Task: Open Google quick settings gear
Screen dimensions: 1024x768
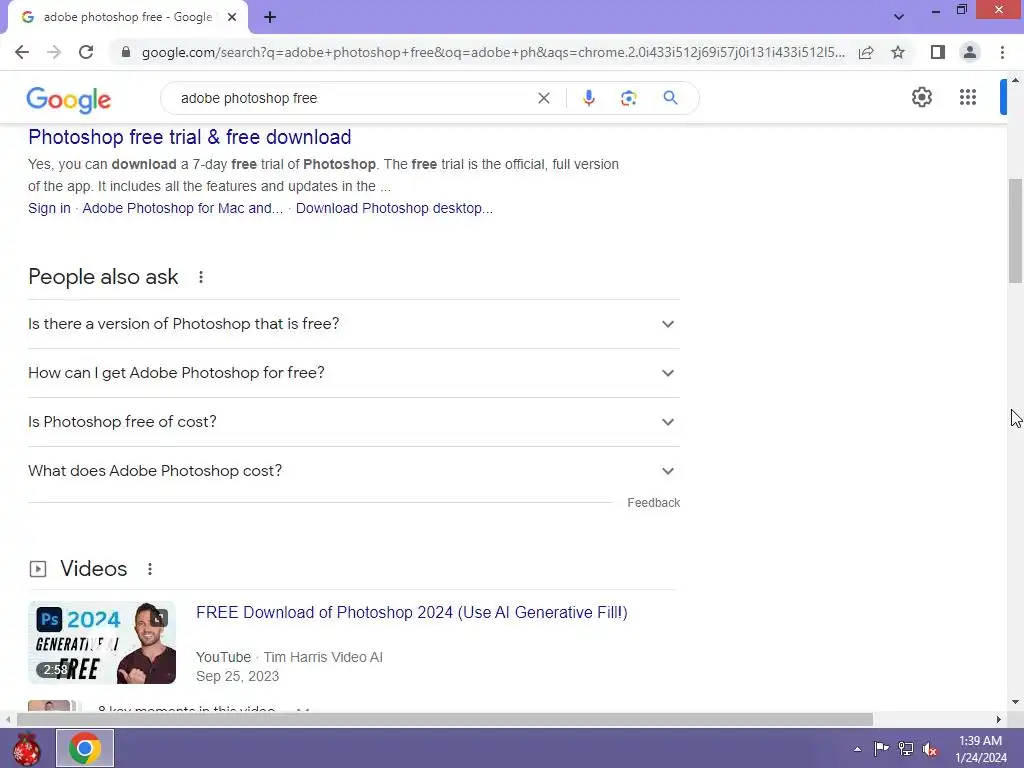Action: 921,97
